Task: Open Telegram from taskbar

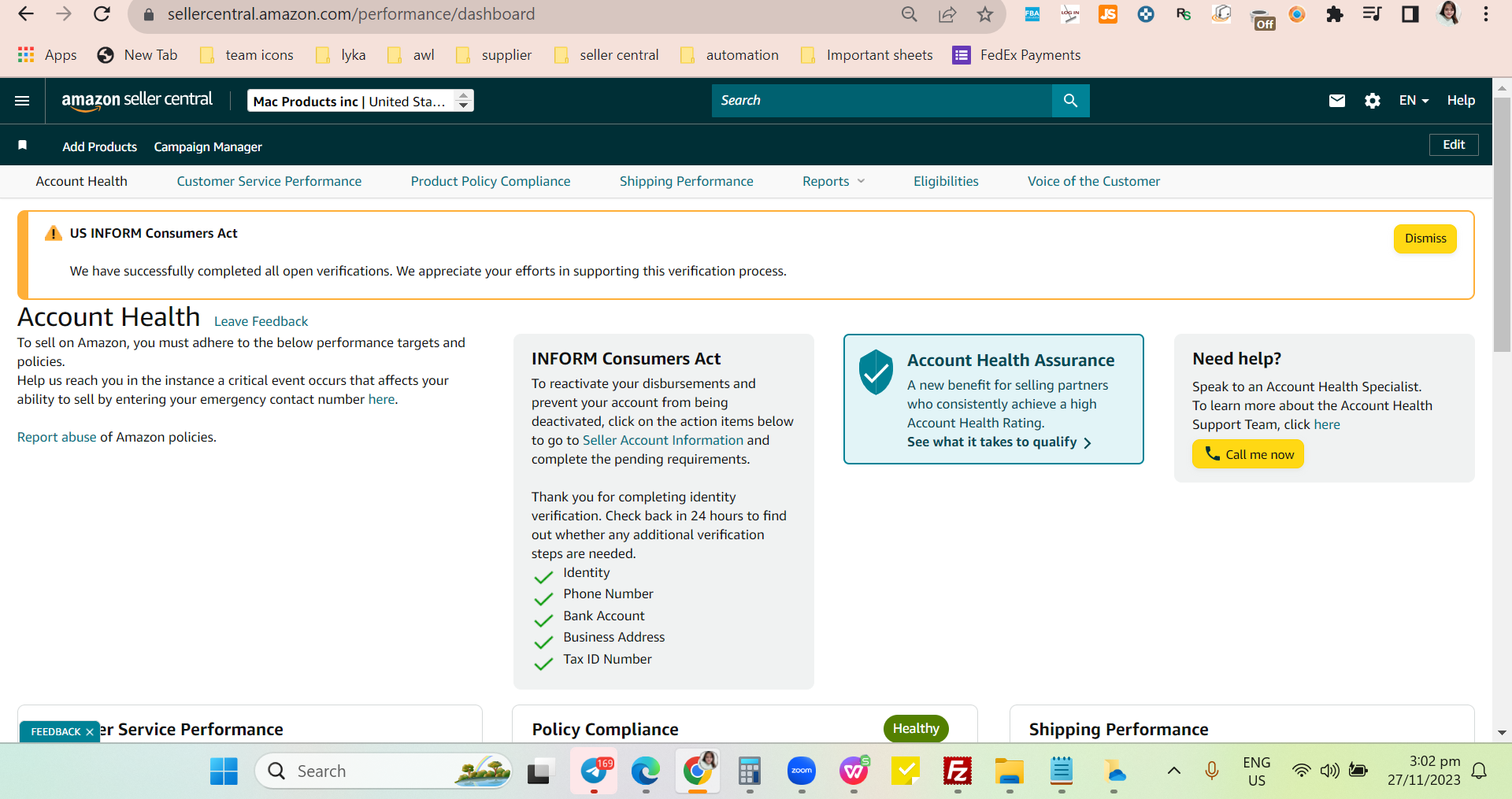Action: 594,771
